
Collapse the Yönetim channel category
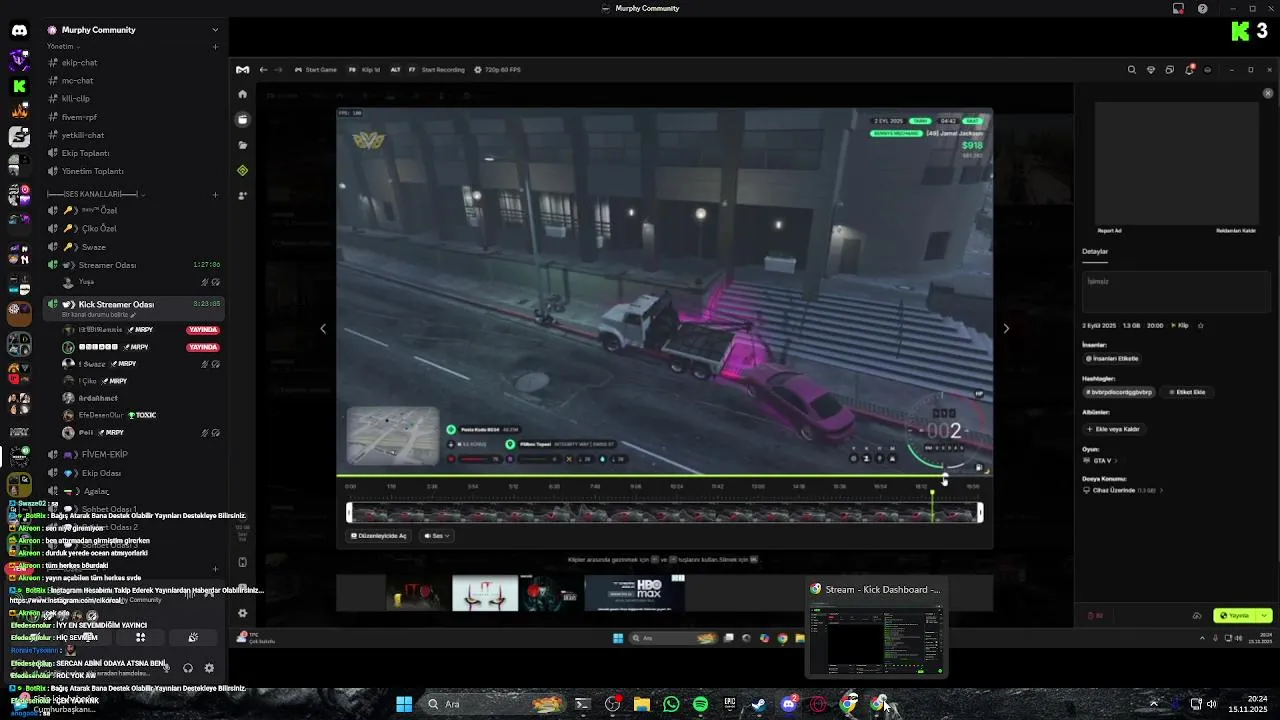[63, 46]
